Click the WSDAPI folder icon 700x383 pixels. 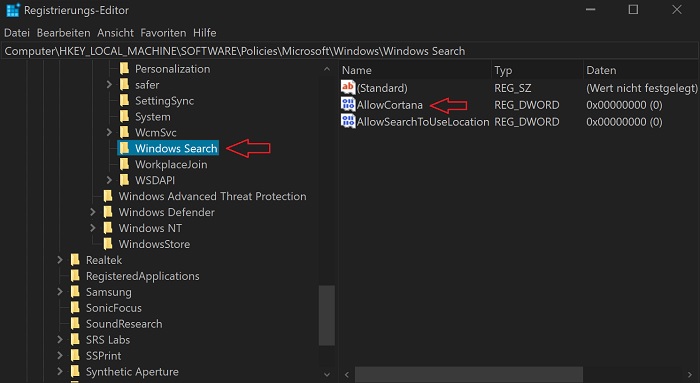click(124, 180)
